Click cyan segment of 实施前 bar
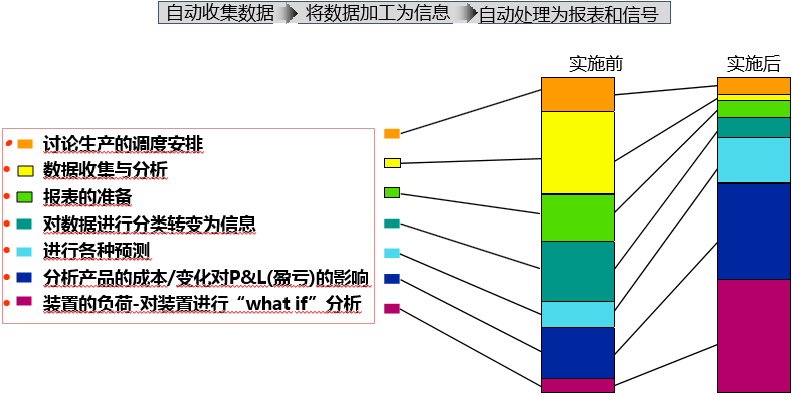 coord(578,315)
